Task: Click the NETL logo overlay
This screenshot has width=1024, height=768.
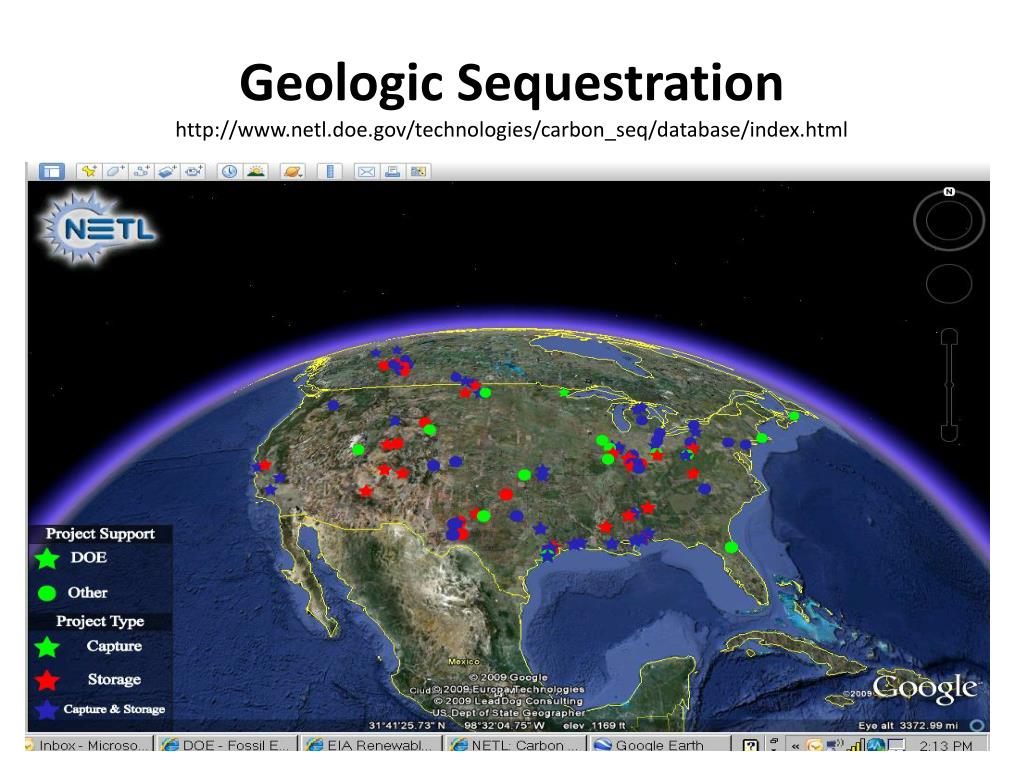Action: tap(97, 229)
